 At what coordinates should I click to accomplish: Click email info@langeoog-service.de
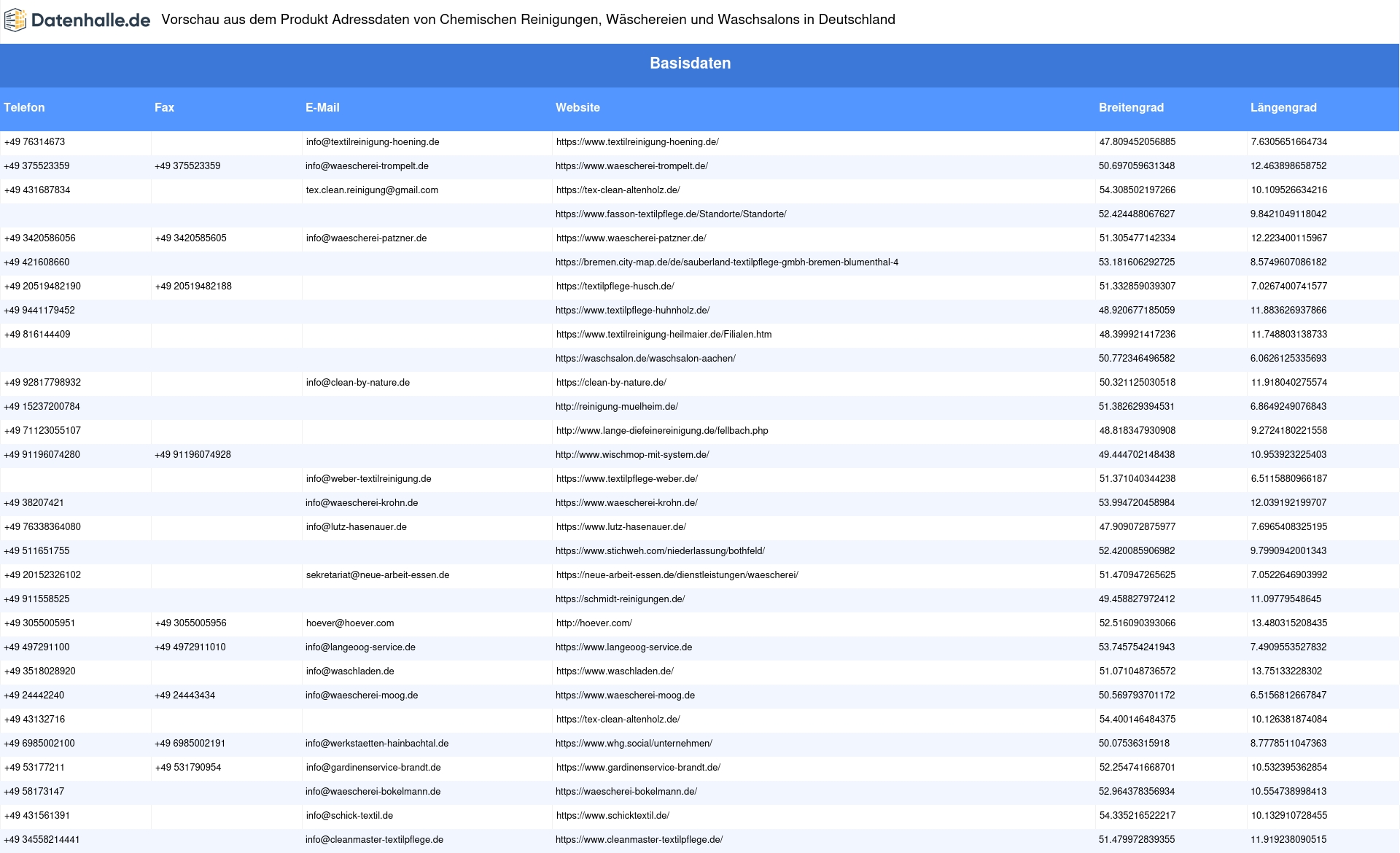[360, 647]
